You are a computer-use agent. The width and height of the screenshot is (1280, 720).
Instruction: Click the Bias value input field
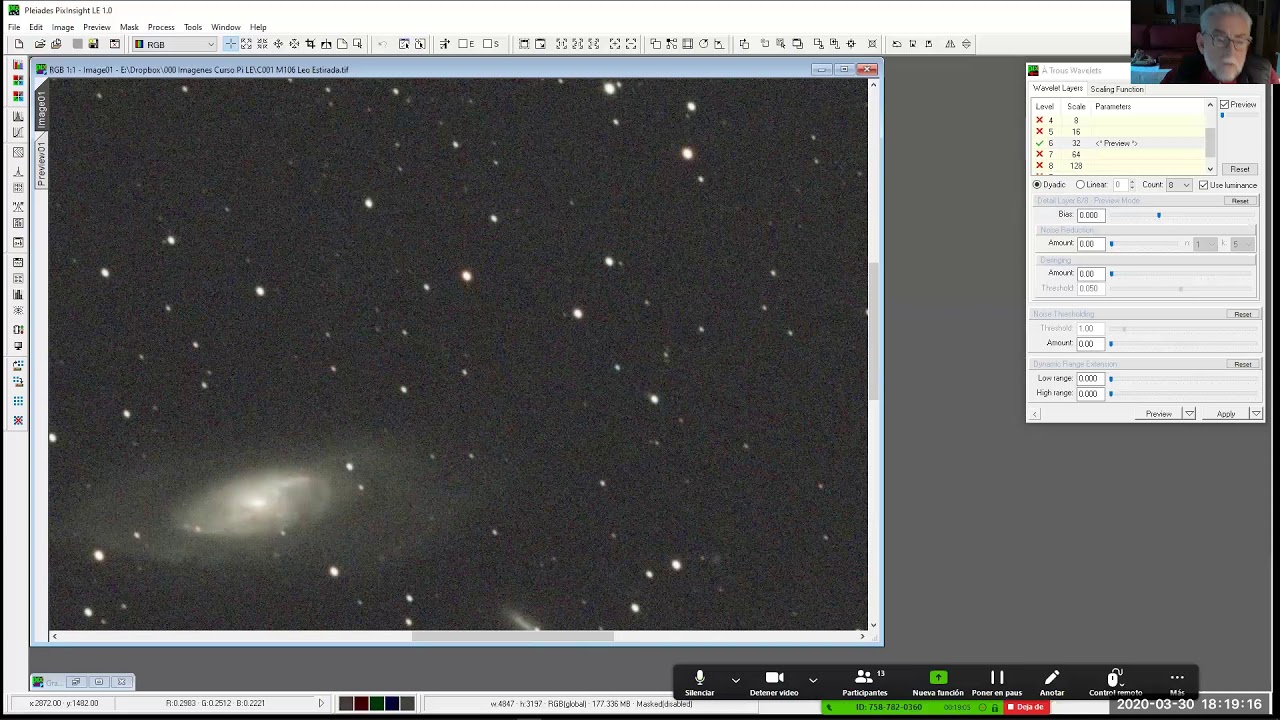1090,215
